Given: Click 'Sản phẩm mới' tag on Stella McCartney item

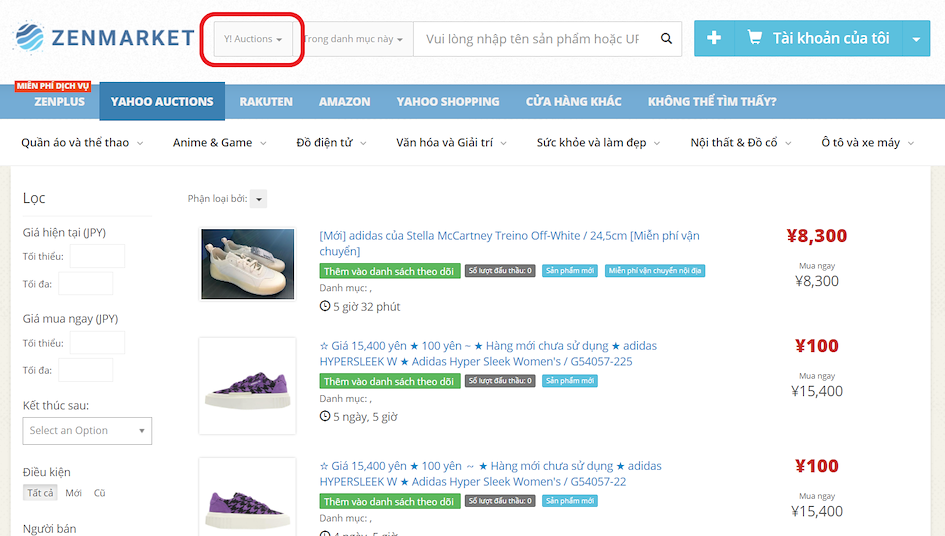Looking at the screenshot, I should pos(570,271).
